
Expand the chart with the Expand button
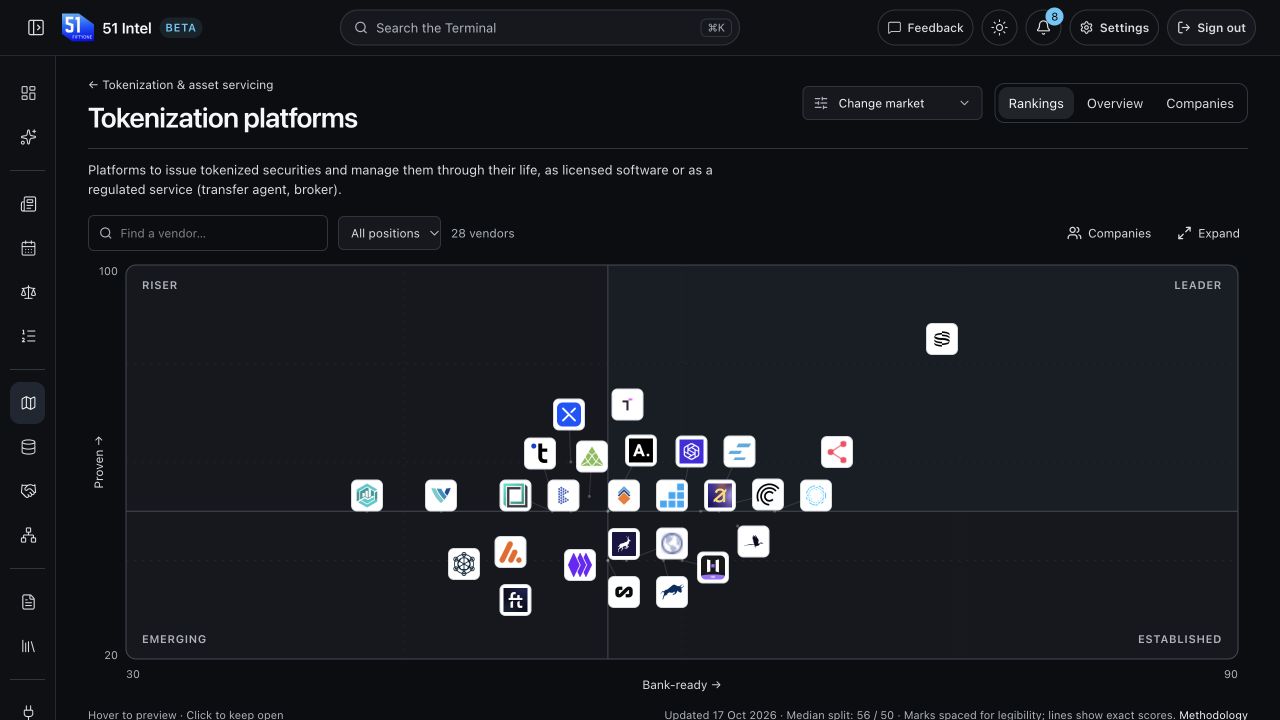(1208, 233)
